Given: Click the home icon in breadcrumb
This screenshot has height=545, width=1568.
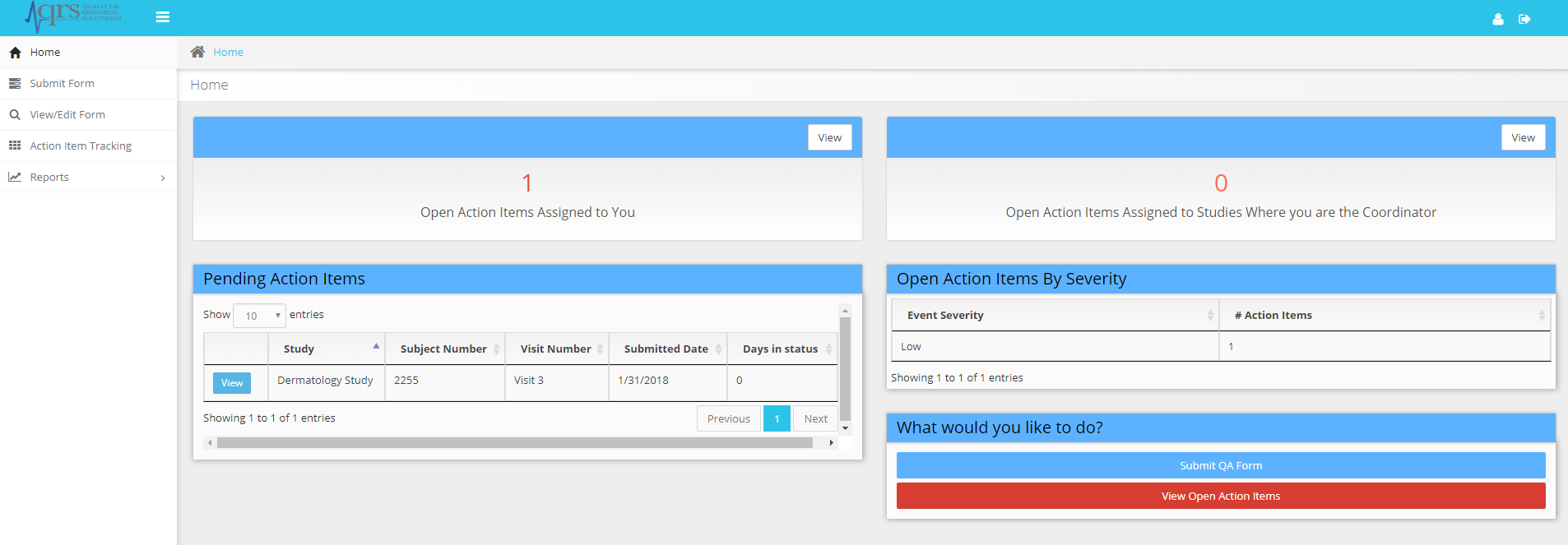Looking at the screenshot, I should [x=197, y=52].
